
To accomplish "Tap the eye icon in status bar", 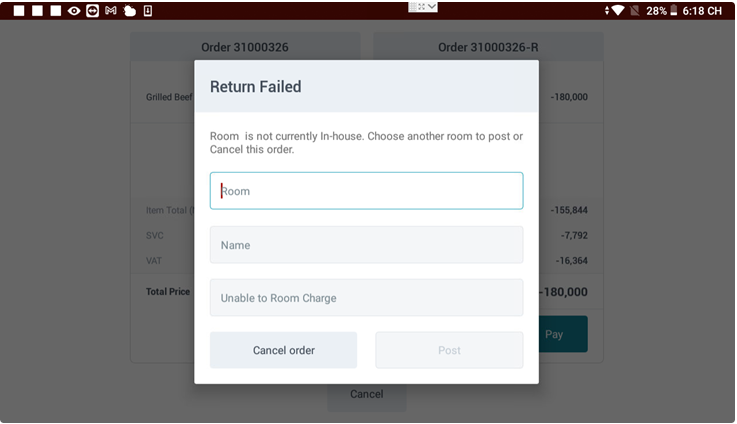I will (74, 11).
